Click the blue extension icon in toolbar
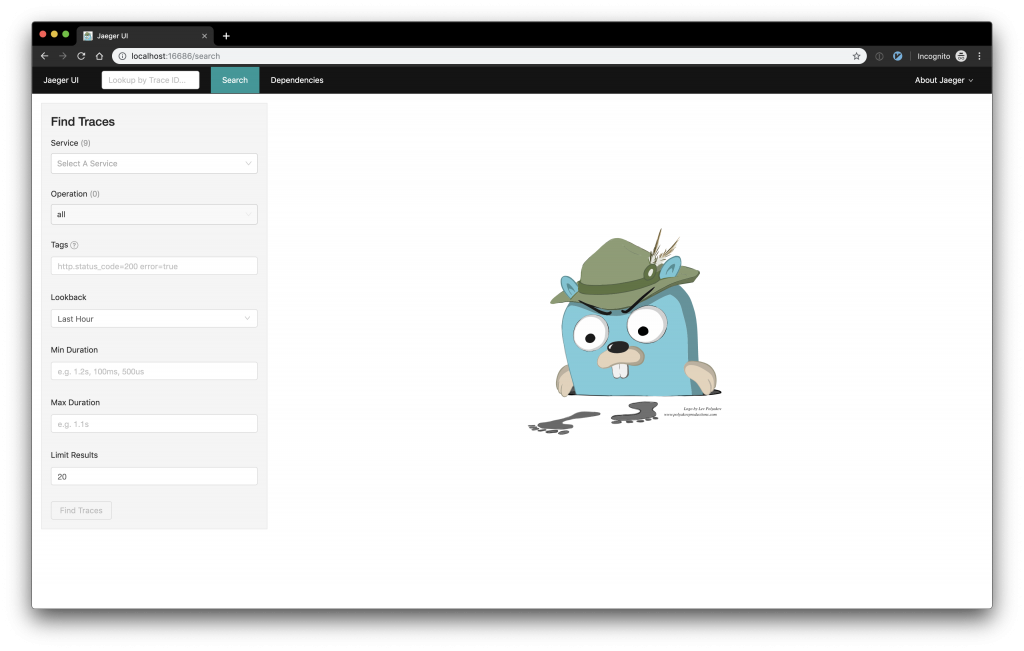Viewport: 1024px width, 651px height. (897, 56)
